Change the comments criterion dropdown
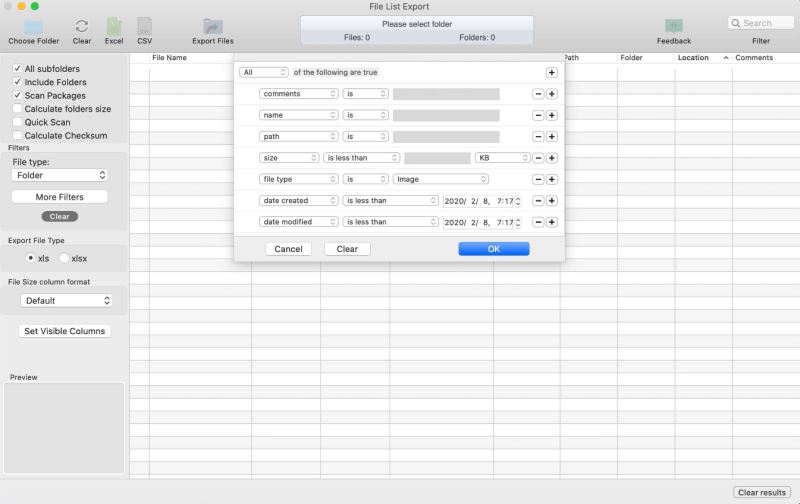Image resolution: width=800 pixels, height=504 pixels. (298, 94)
